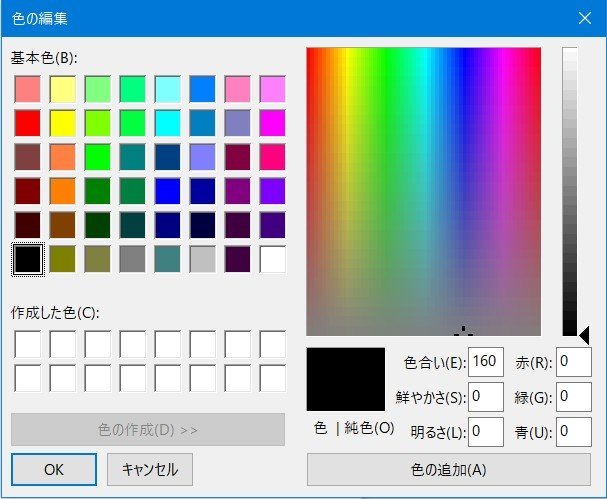The width and height of the screenshot is (607, 499).
Task: Choose the violet swatch above indigo
Action: 273,191
